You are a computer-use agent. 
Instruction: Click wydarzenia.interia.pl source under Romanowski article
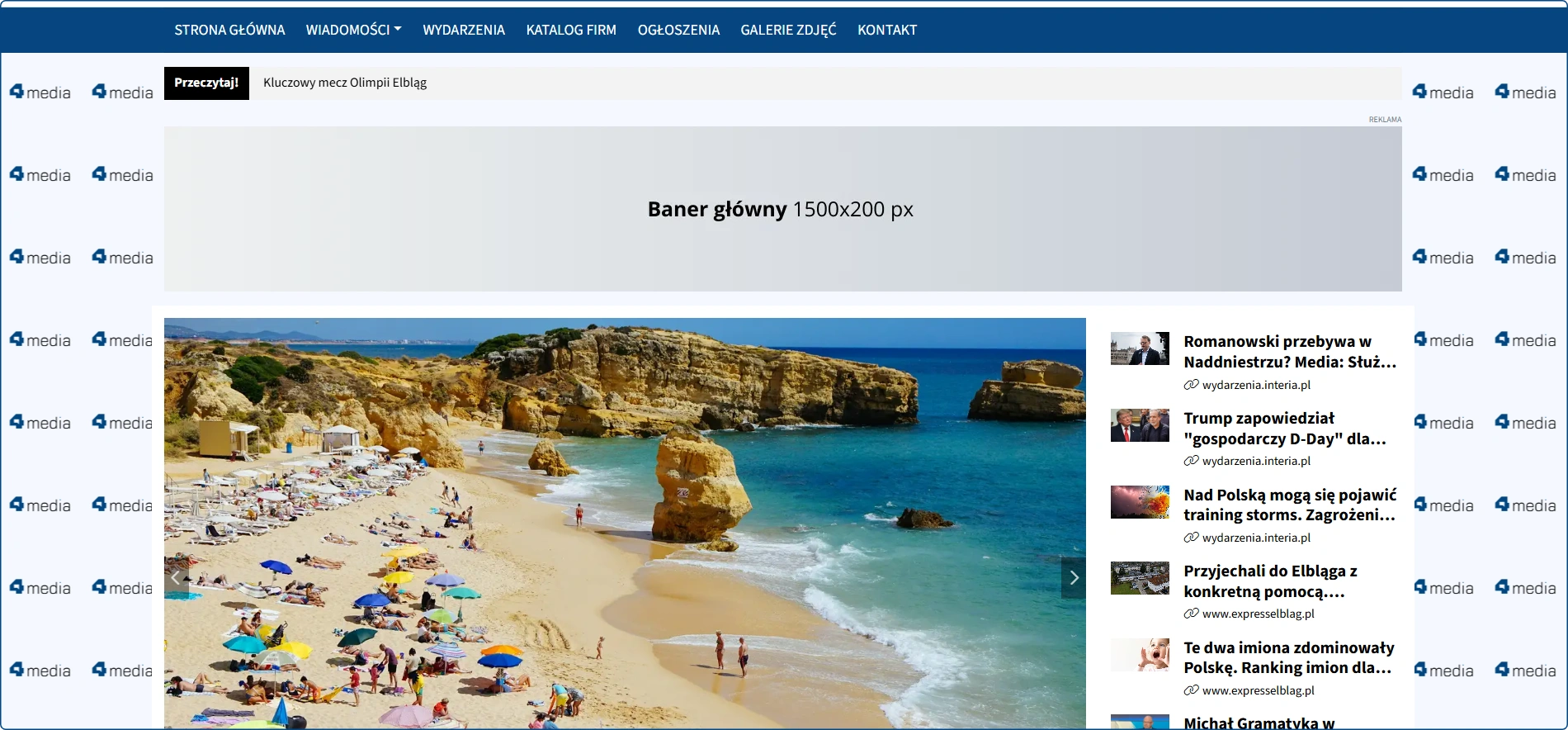1256,385
